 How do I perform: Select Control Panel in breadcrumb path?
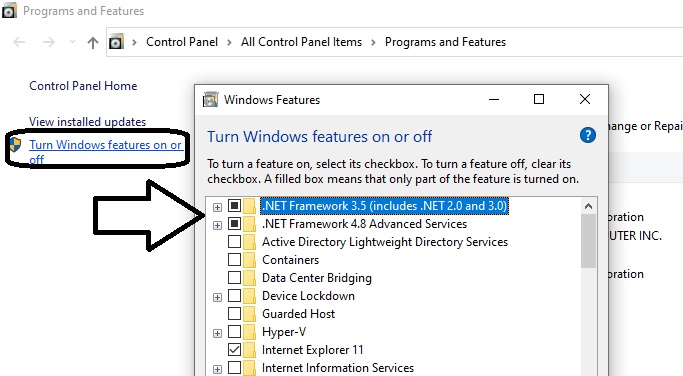[182, 42]
